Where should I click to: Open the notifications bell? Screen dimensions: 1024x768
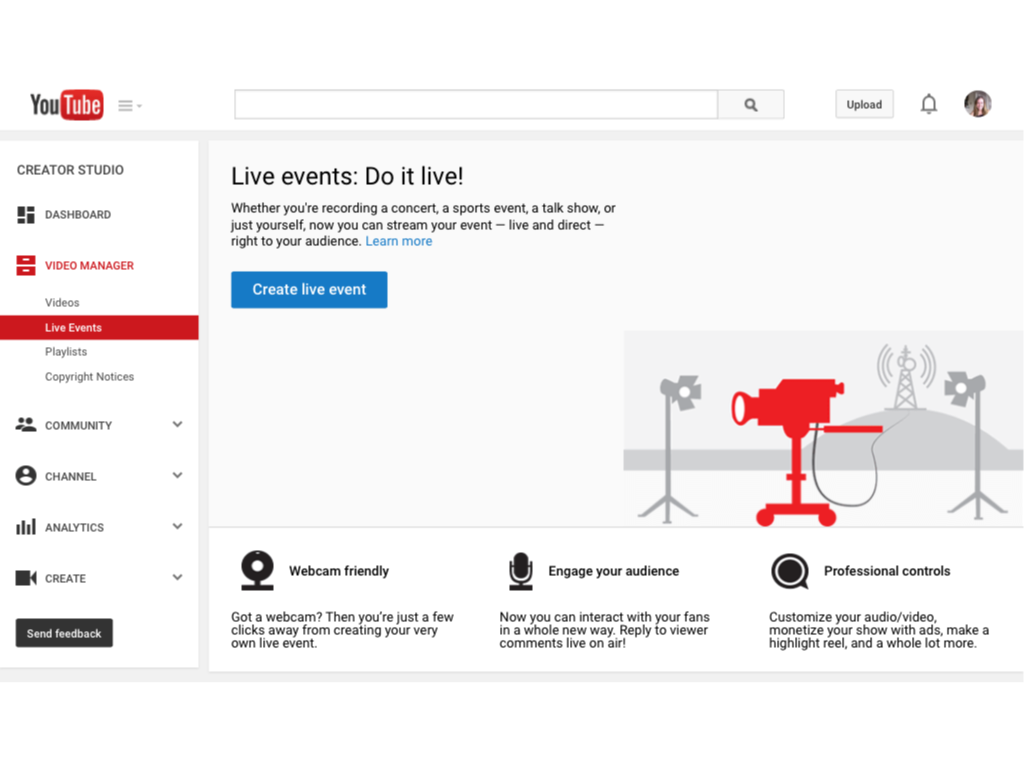point(929,104)
